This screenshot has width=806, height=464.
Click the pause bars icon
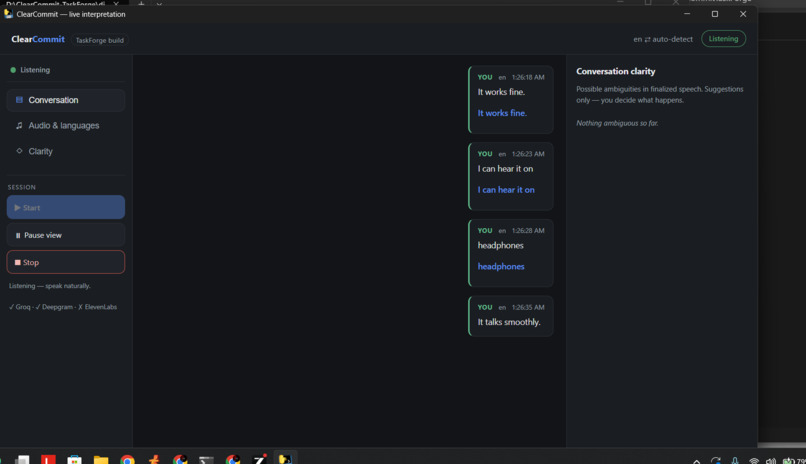[18, 235]
